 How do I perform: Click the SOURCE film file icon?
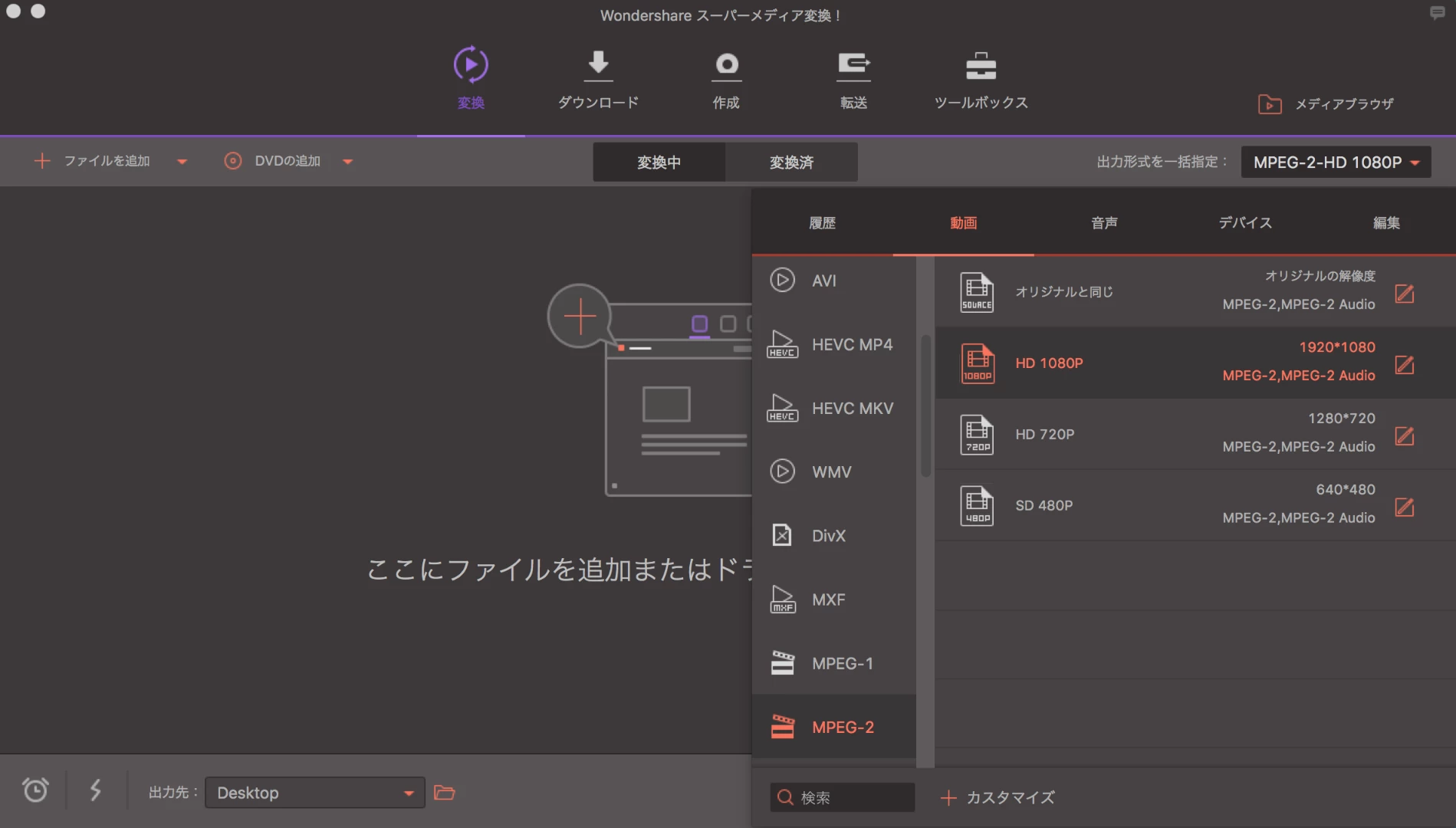click(x=977, y=292)
